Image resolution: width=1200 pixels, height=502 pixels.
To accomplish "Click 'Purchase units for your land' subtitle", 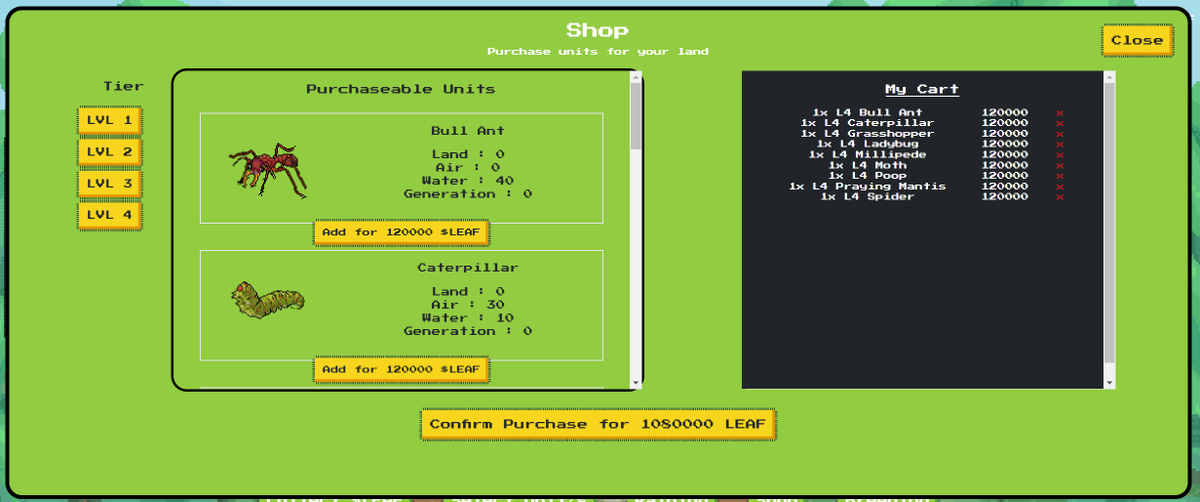I will pyautogui.click(x=598, y=51).
